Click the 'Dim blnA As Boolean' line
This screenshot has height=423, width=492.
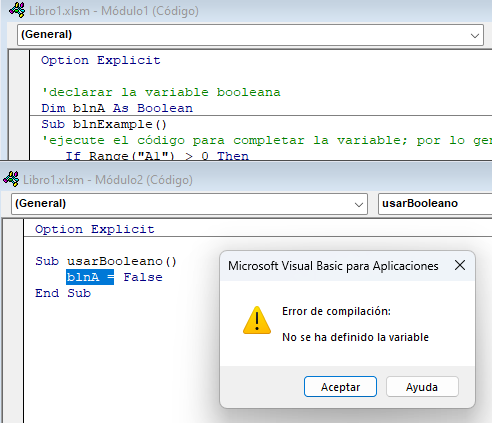click(117, 108)
